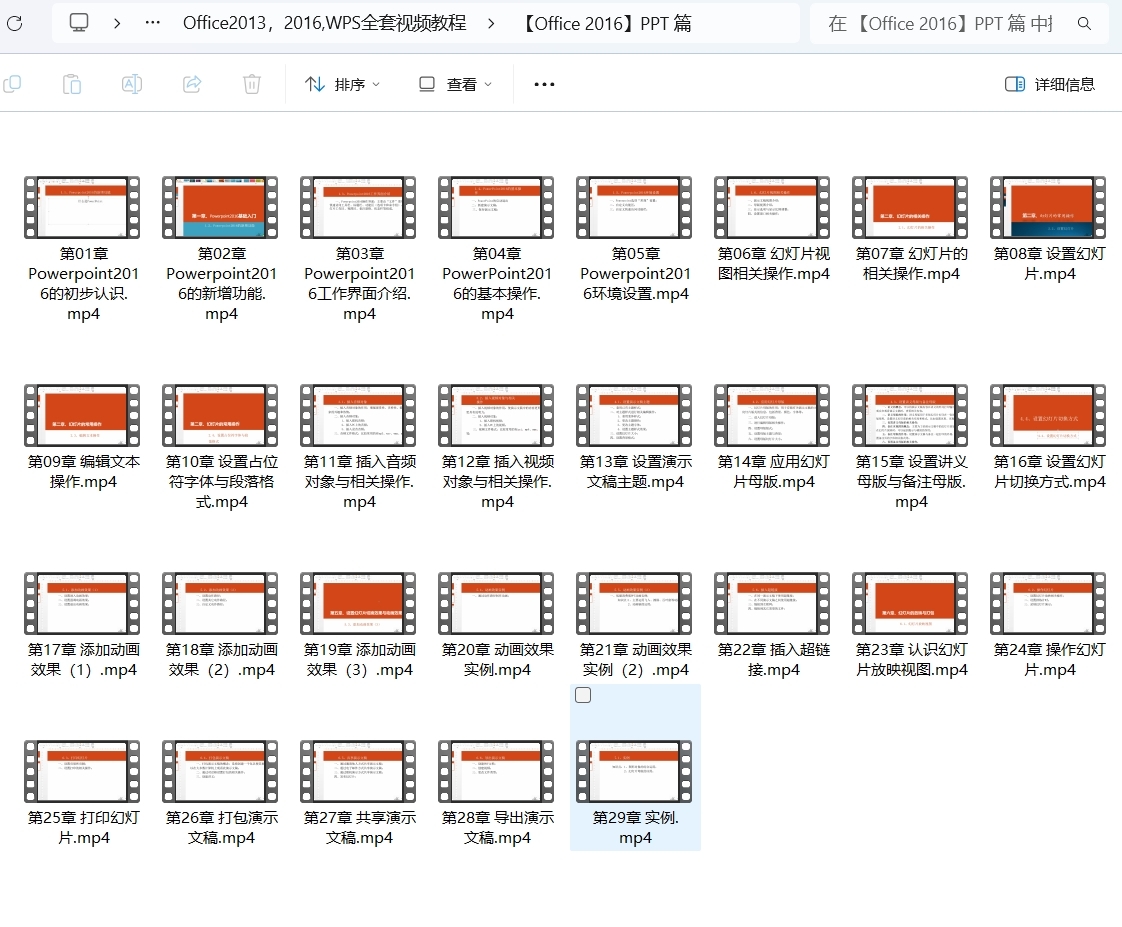Image resolution: width=1122 pixels, height=927 pixels.
Task: Click the 【Office 2016】PPT 篇 breadcrumb
Action: pyautogui.click(x=607, y=24)
